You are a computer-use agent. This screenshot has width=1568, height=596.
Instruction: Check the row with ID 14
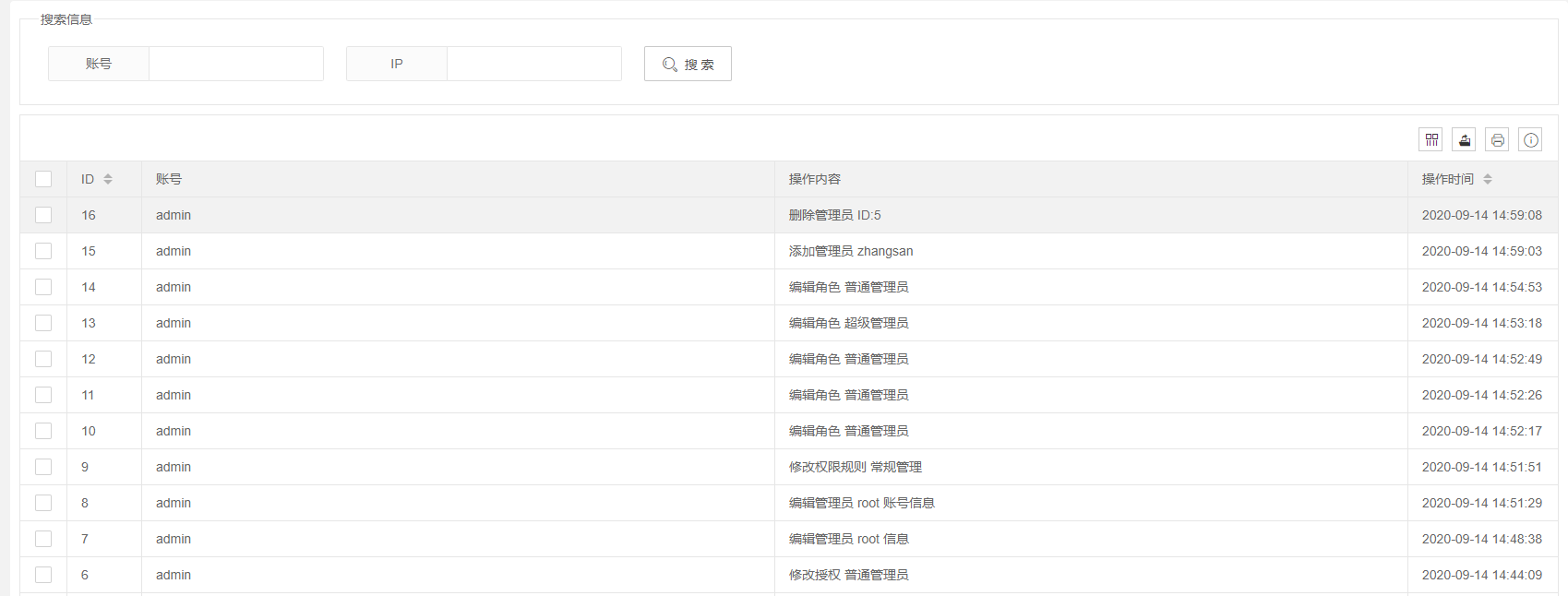coord(43,287)
